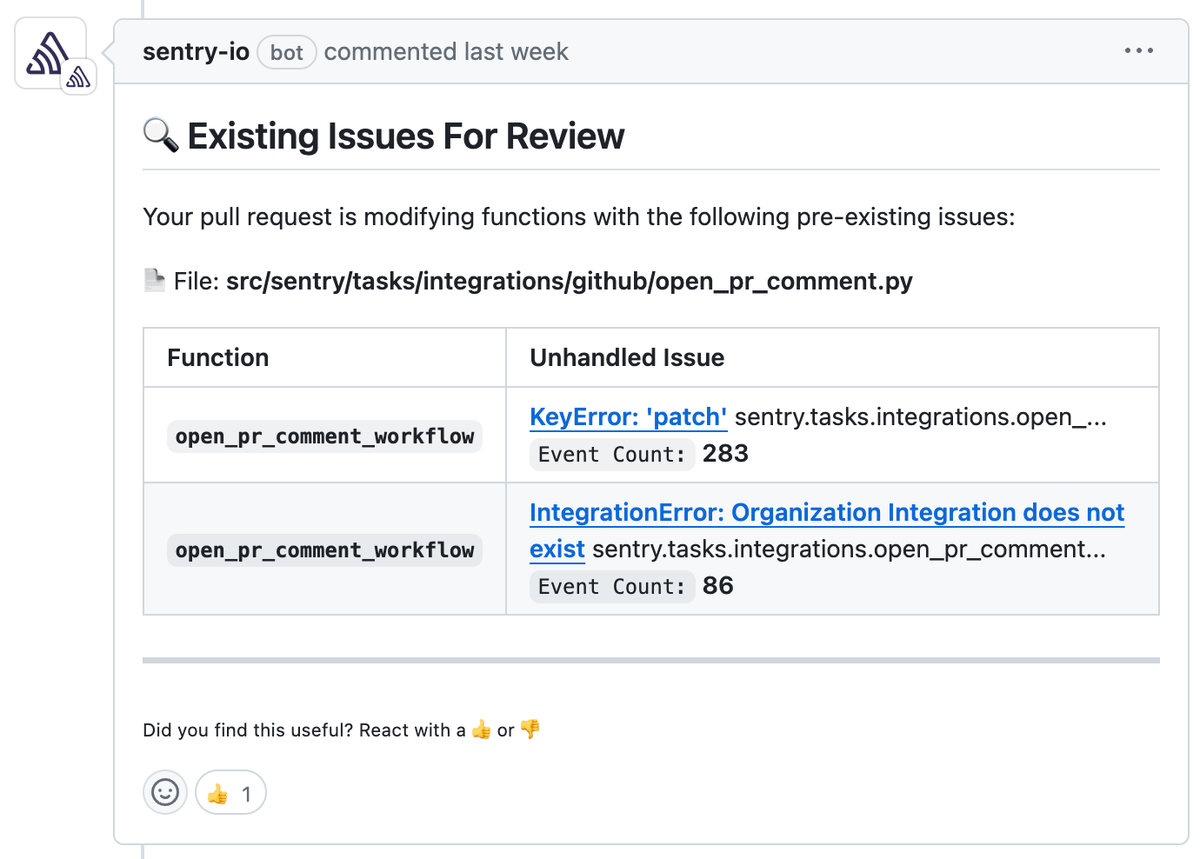Click the page emoji beside 'File:'
The height and width of the screenshot is (859, 1200).
[154, 281]
